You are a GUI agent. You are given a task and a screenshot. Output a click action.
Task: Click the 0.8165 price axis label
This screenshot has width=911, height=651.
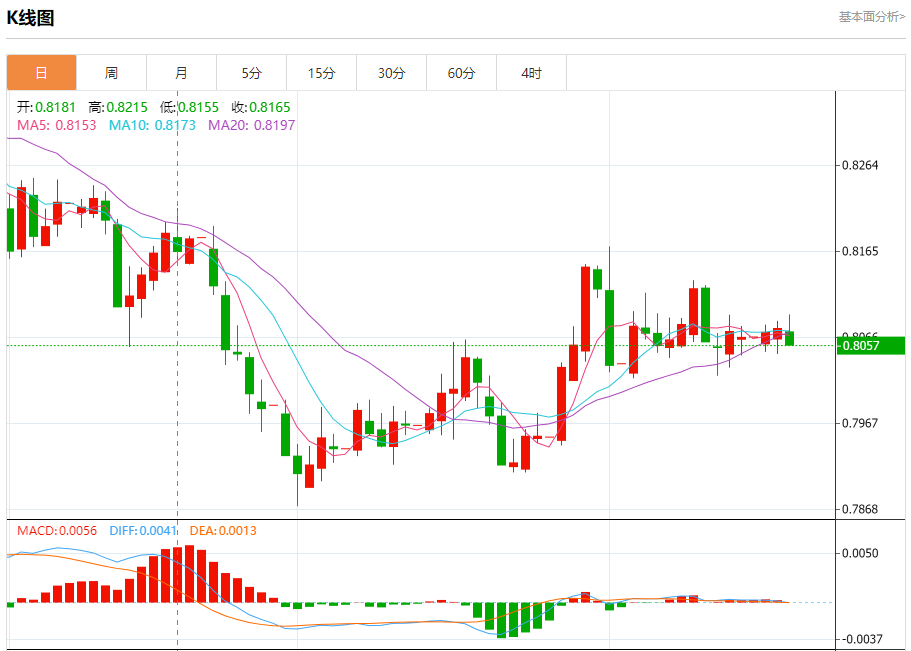(x=860, y=251)
